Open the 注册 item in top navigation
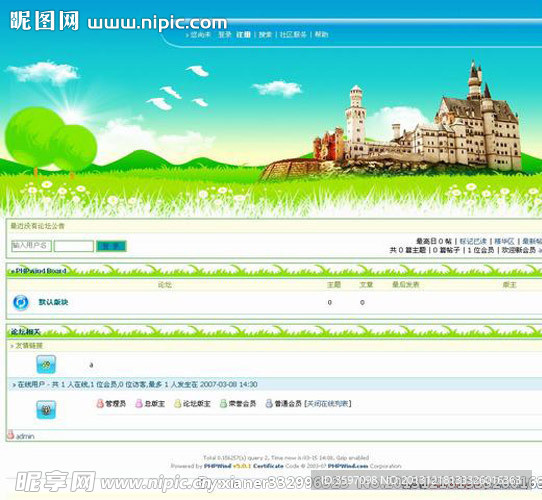Viewport: 542px width, 500px height. [x=243, y=35]
